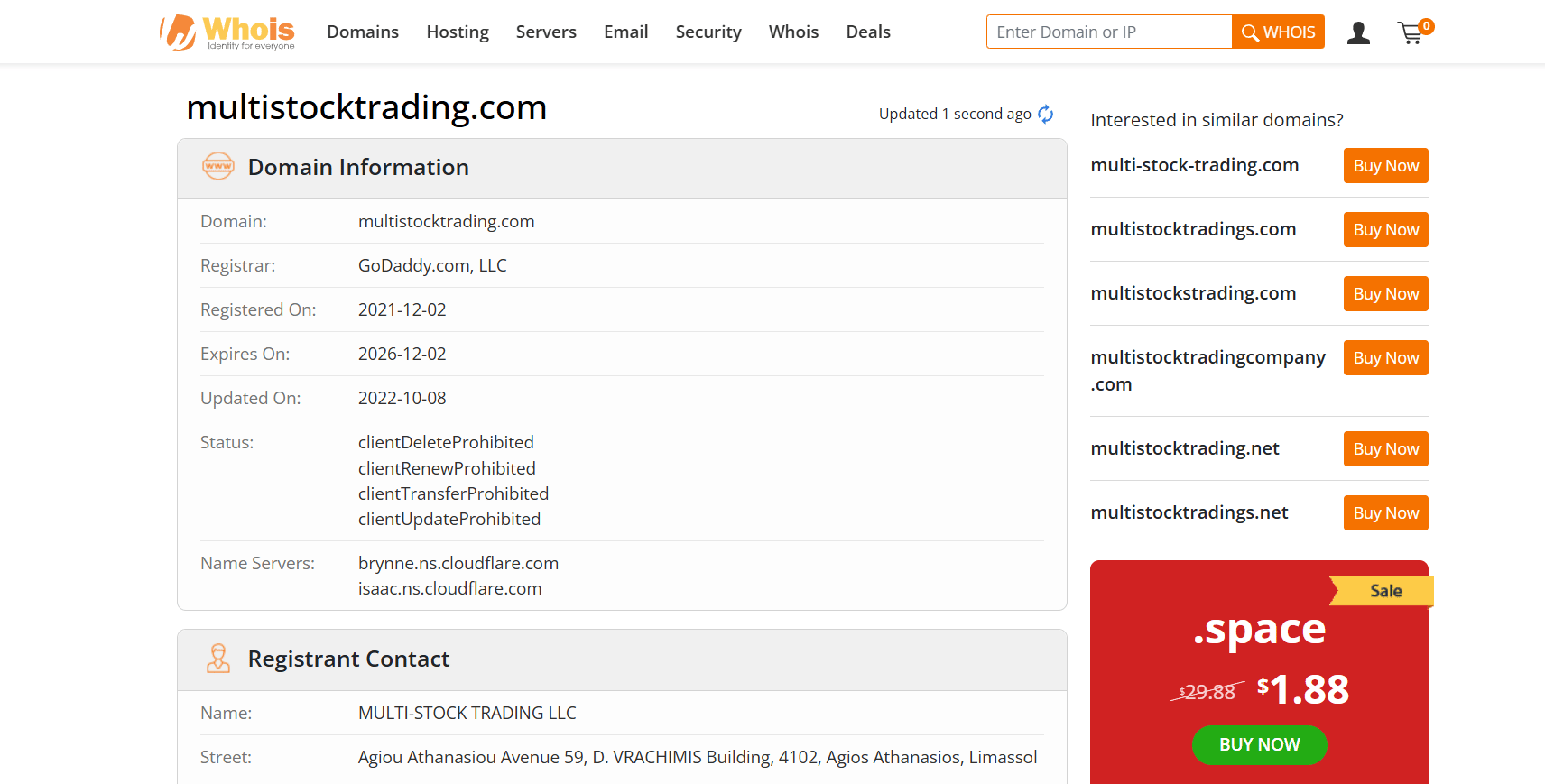Click the Agiou Athanasiou street address

(x=698, y=757)
